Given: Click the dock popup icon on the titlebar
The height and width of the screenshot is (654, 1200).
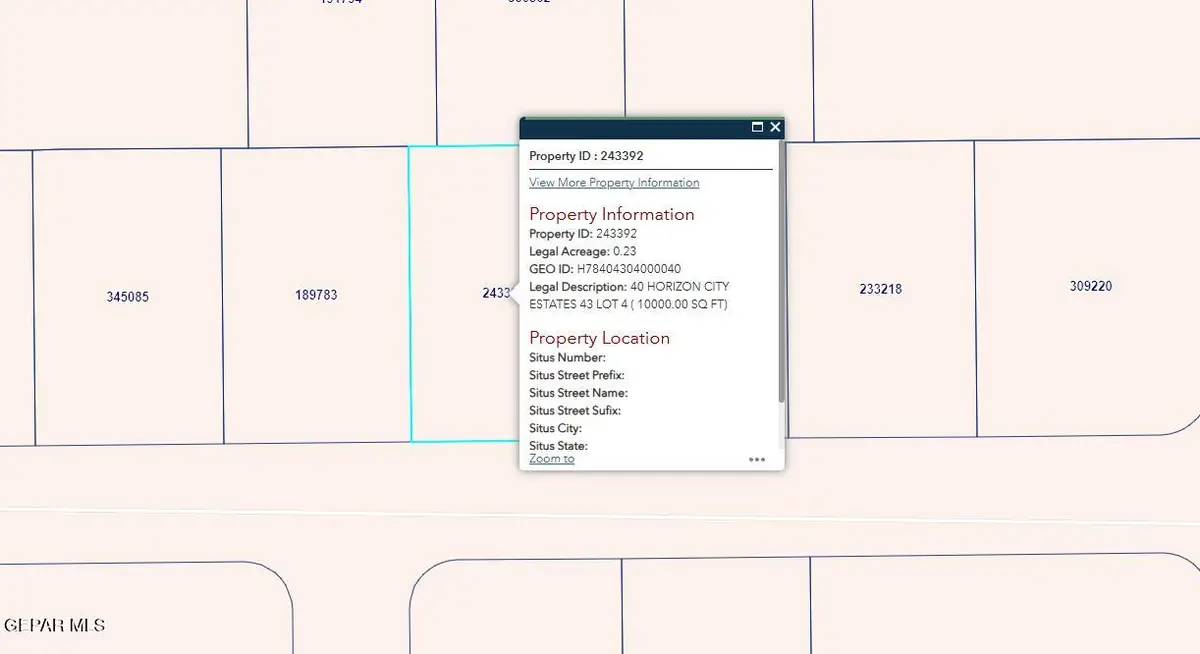Looking at the screenshot, I should click(x=757, y=127).
